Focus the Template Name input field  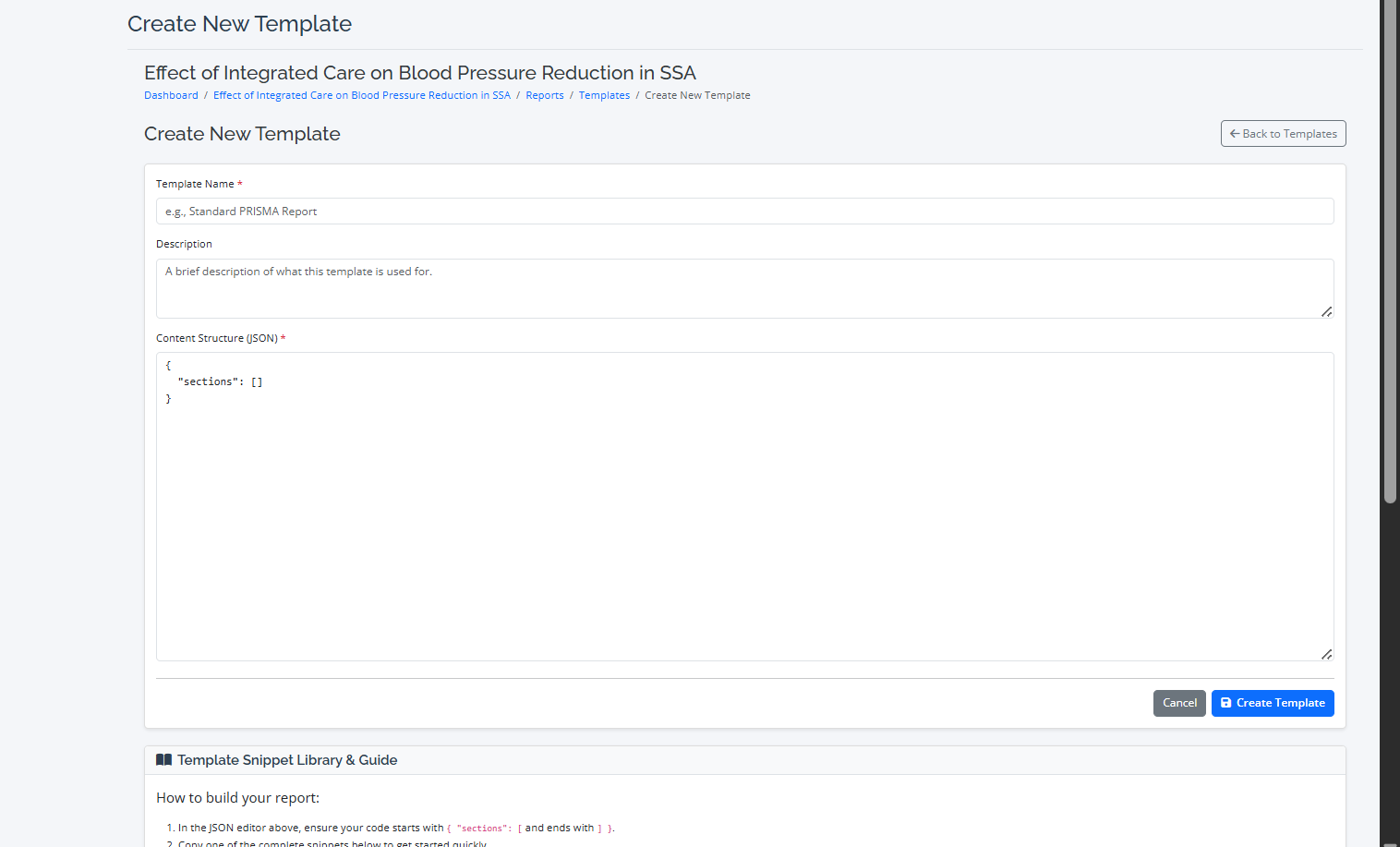point(744,212)
